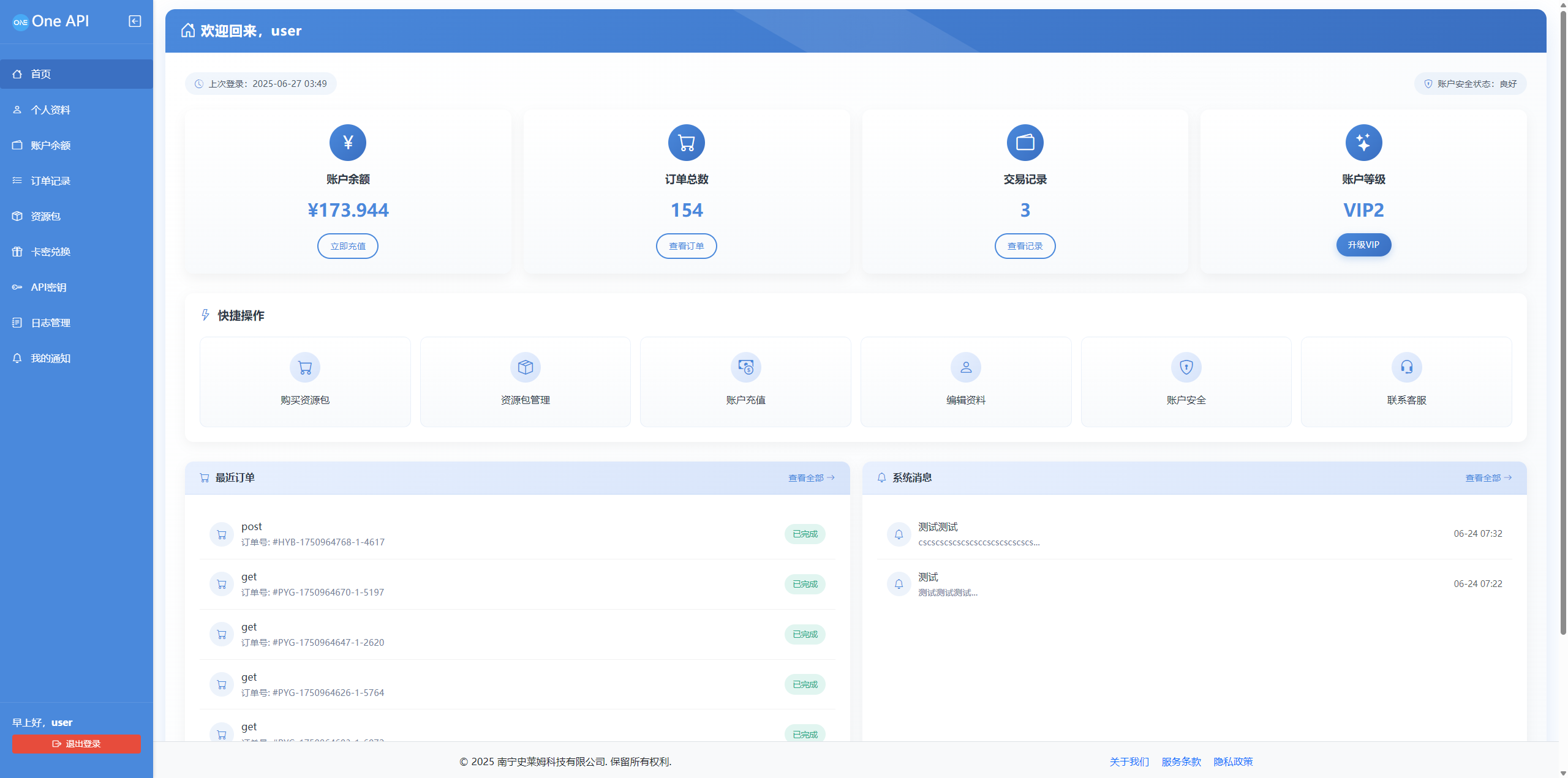Click 退出登录 to log out
This screenshot has width=1568, height=778.
tap(75, 744)
